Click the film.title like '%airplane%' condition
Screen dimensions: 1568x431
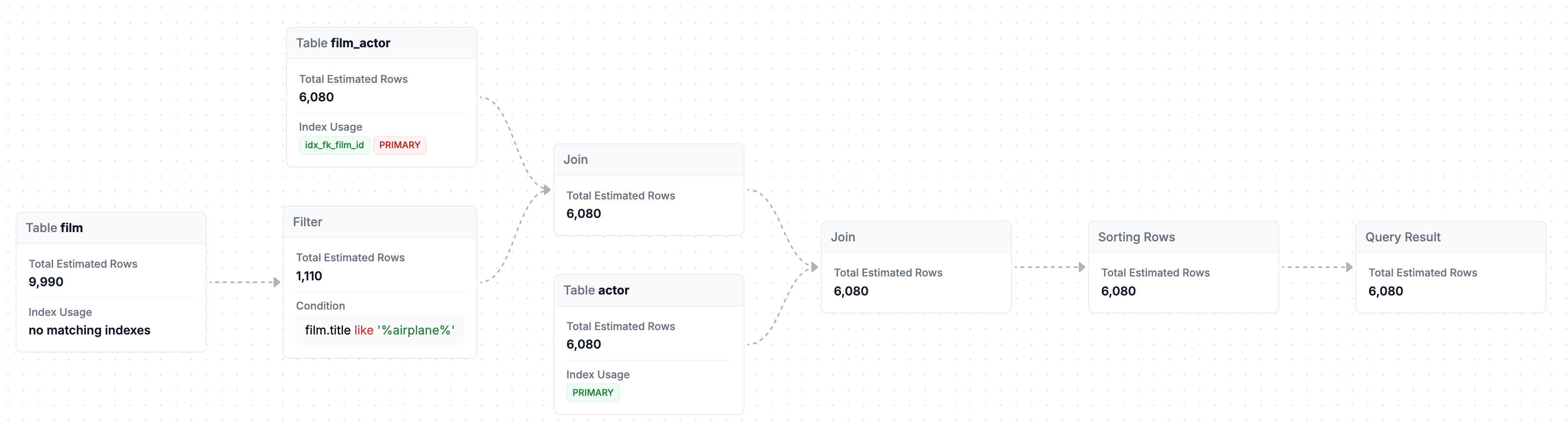[380, 330]
